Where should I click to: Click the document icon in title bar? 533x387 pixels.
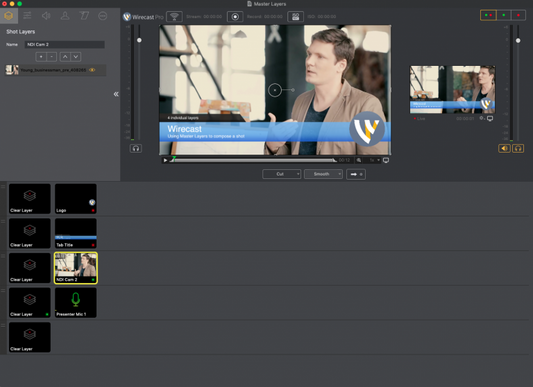249,4
